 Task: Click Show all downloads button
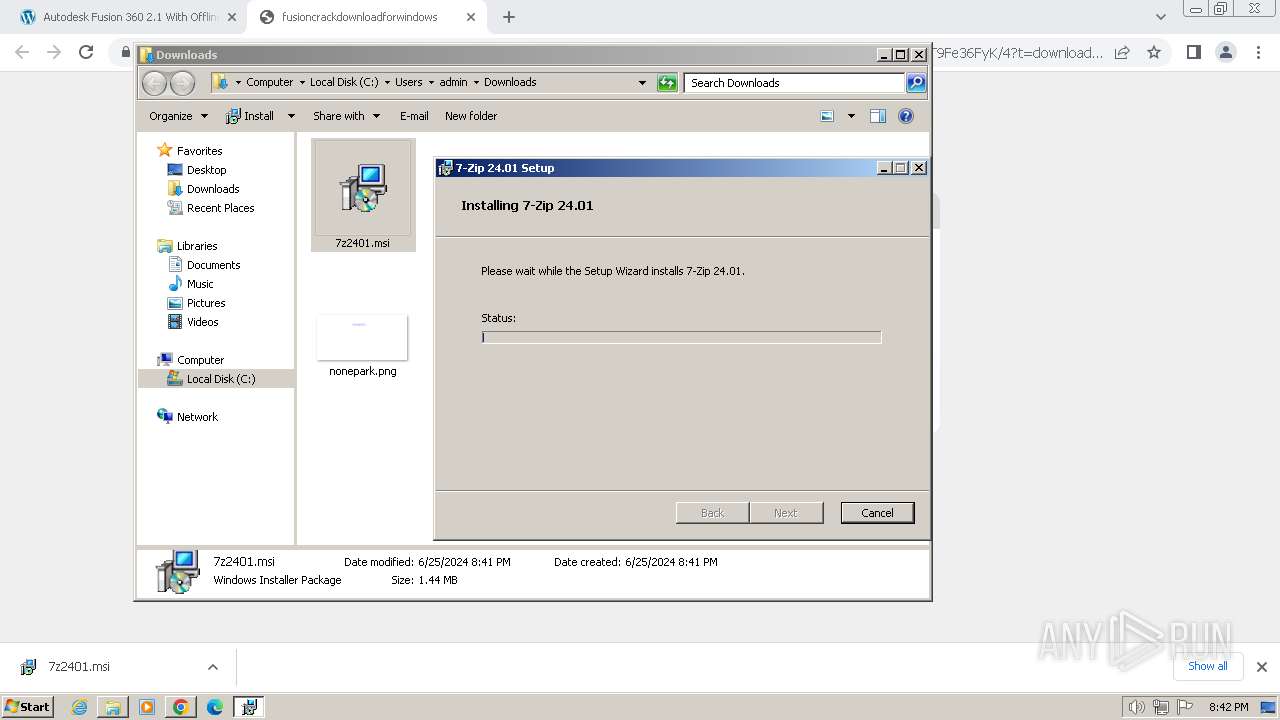[1207, 666]
